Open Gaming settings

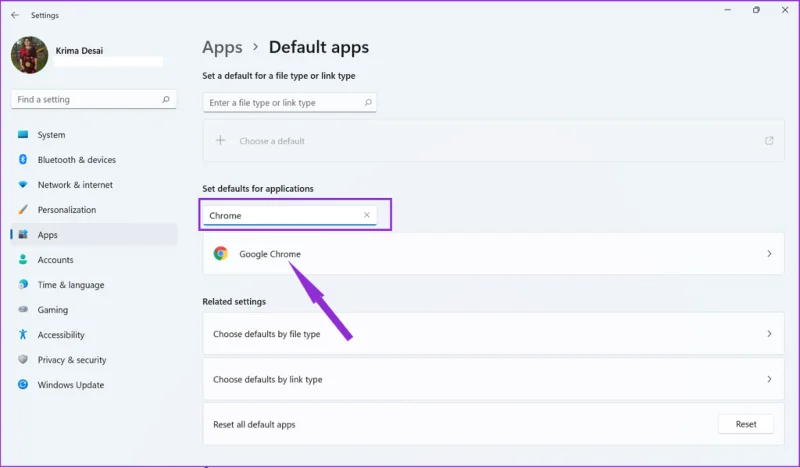[94, 310]
